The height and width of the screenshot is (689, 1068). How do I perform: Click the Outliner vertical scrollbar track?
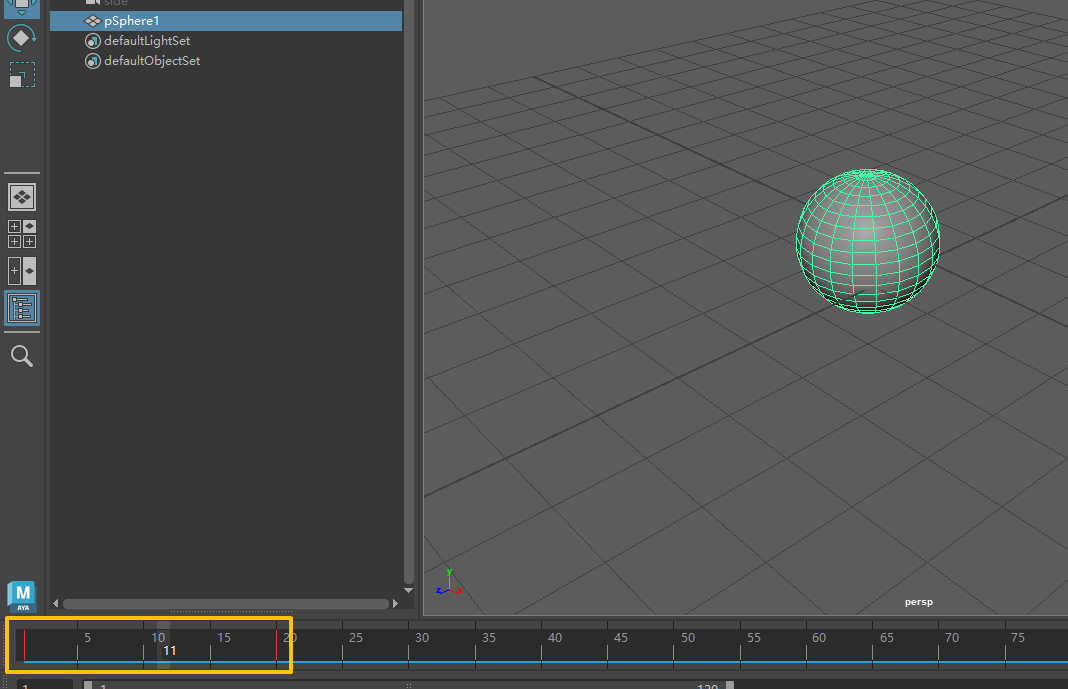tap(409, 293)
